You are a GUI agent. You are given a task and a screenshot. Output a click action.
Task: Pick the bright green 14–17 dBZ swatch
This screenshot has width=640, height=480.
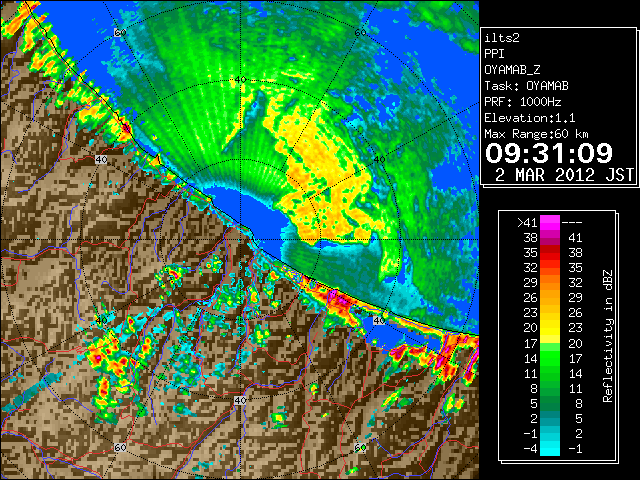tap(550, 358)
